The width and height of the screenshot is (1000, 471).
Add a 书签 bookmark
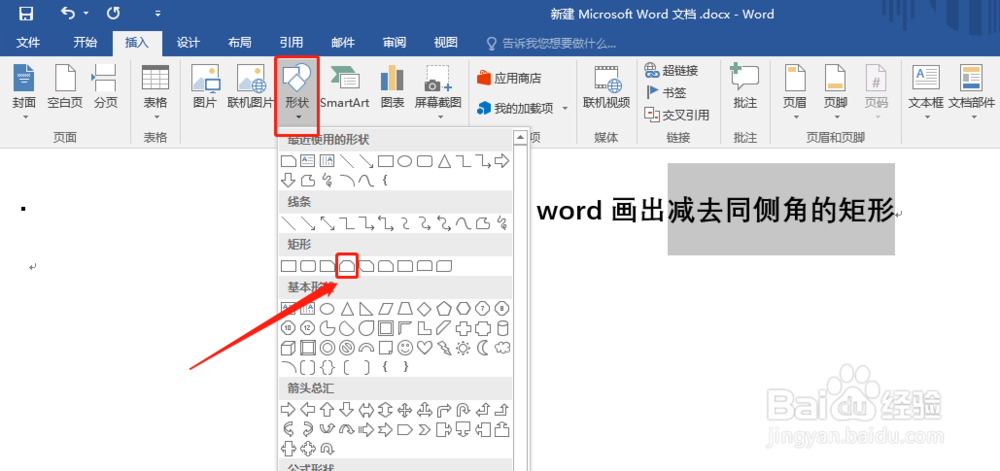click(x=666, y=92)
